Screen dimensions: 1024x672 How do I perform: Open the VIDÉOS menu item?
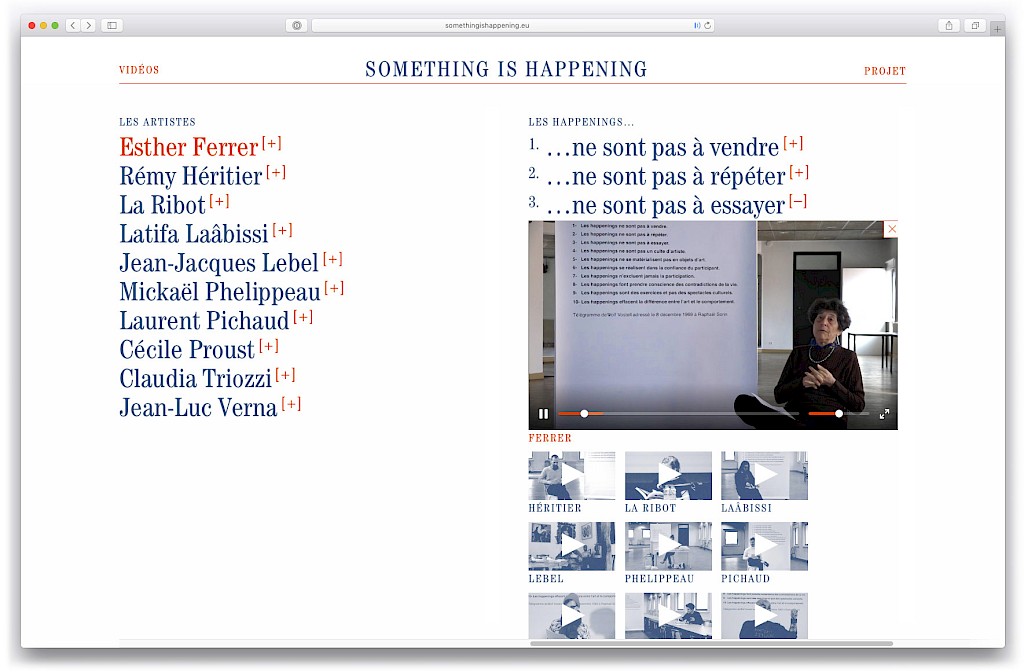coord(139,70)
